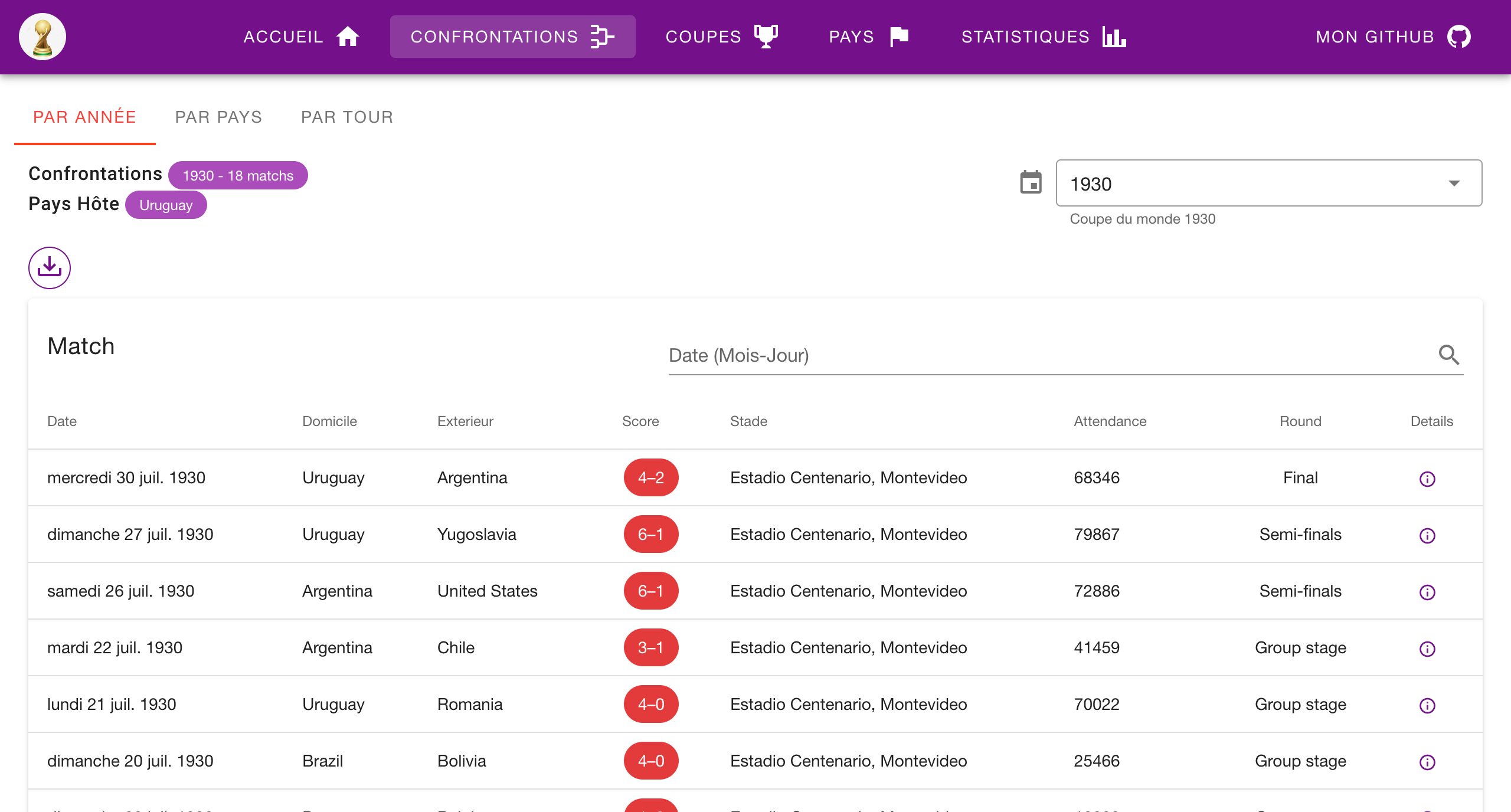Open info icon for Argentina vs Chile
Viewport: 1511px width, 812px height.
[x=1427, y=649]
